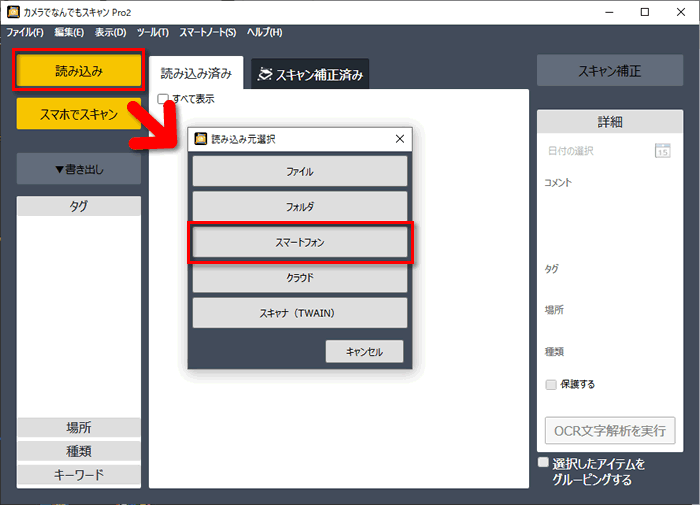
Task: Expand the 種類 section in left panel
Action: tap(78, 451)
